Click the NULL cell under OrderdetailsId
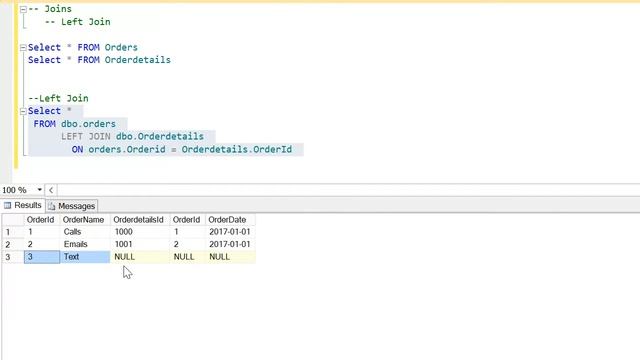640x360 pixels. (140, 257)
